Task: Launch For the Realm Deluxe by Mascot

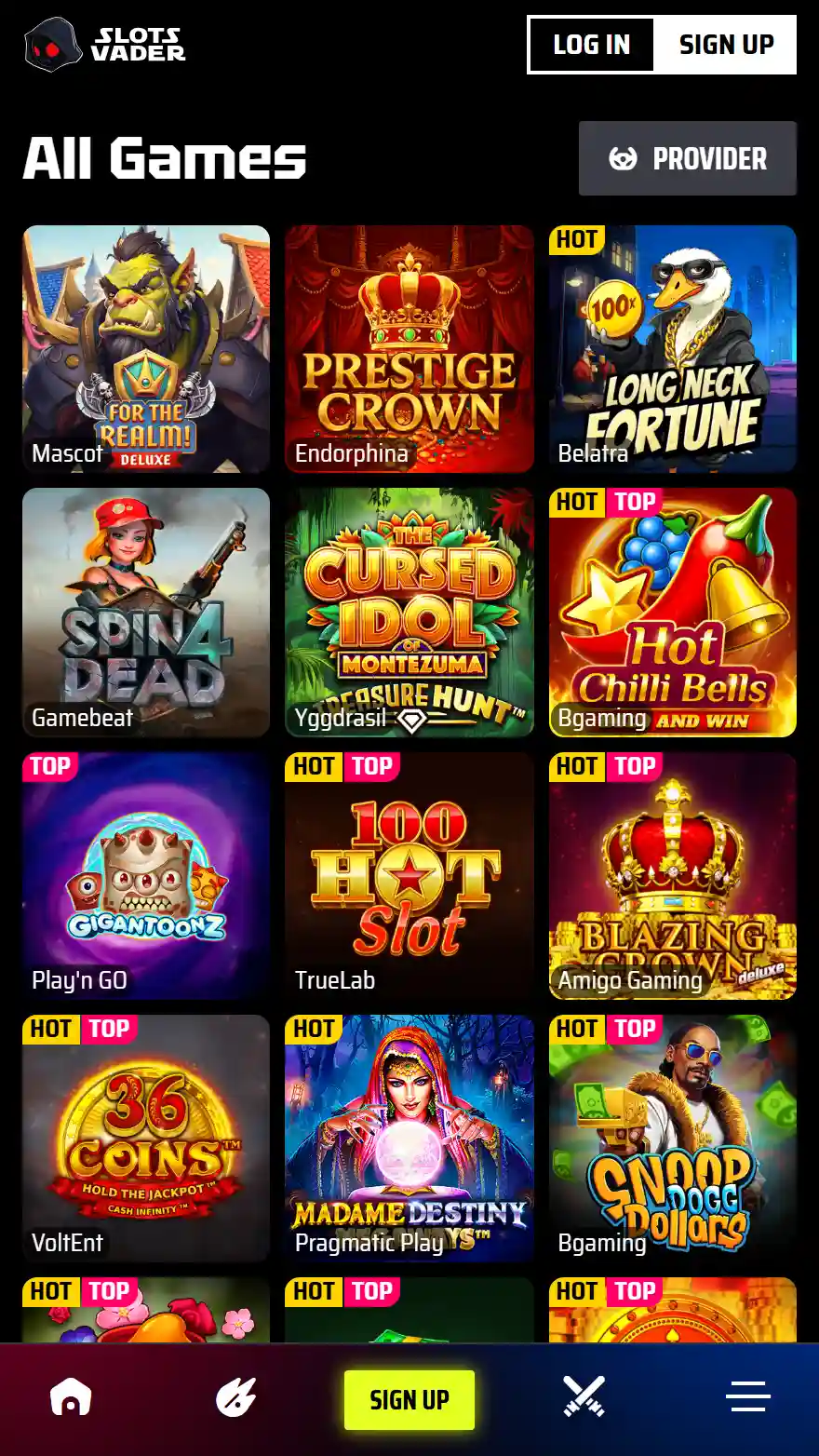Action: click(146, 349)
